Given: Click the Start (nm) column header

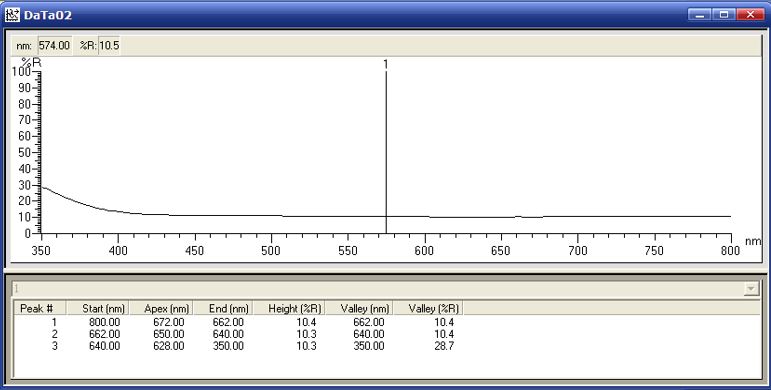Looking at the screenshot, I should (x=97, y=308).
